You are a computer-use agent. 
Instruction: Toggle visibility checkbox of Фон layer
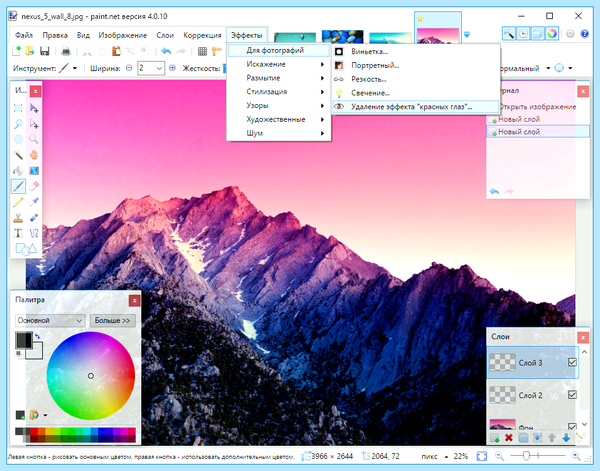pos(572,426)
